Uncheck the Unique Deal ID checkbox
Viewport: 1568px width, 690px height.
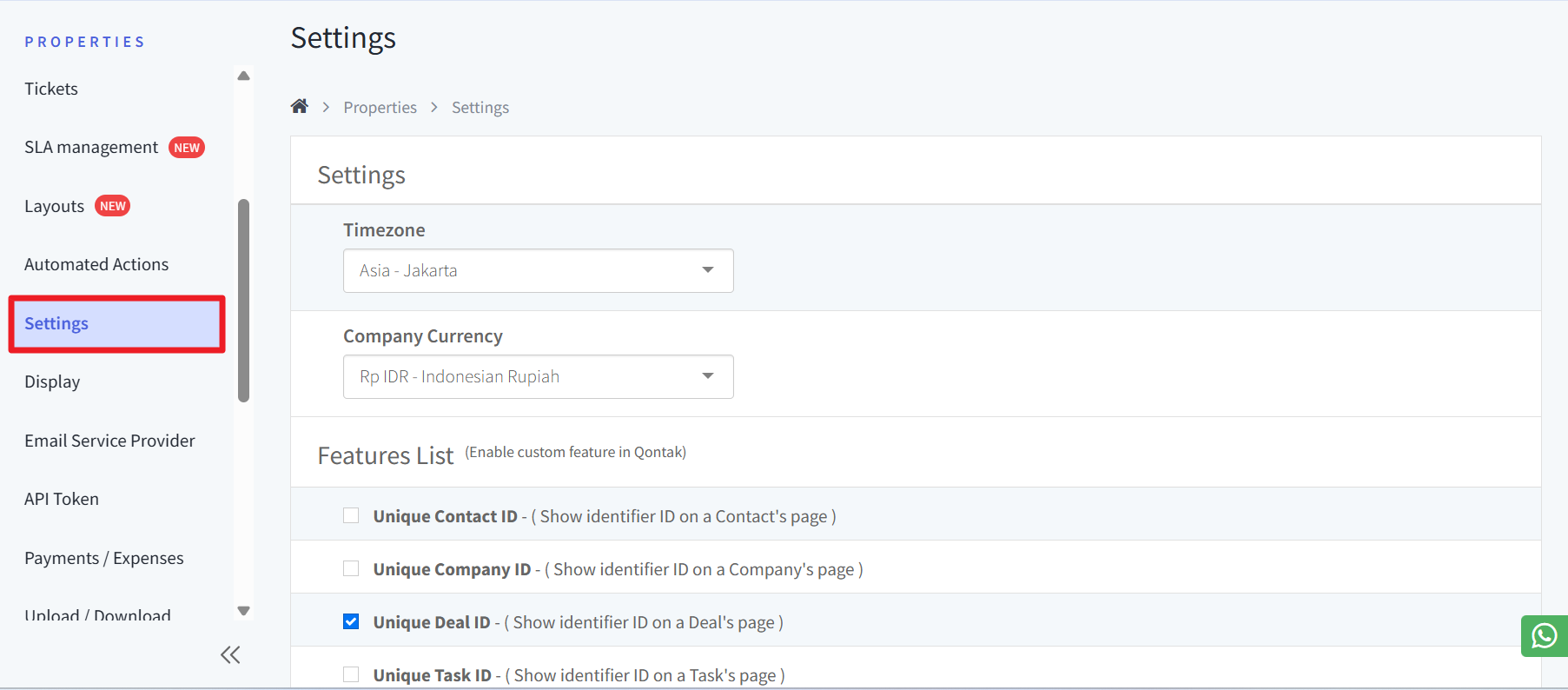(351, 621)
